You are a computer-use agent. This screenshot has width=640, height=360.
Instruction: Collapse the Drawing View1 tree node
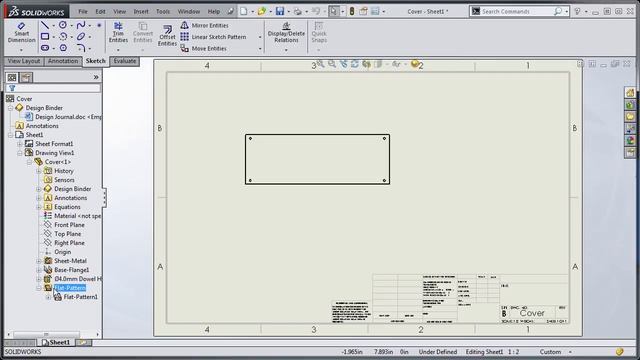click(x=20, y=153)
